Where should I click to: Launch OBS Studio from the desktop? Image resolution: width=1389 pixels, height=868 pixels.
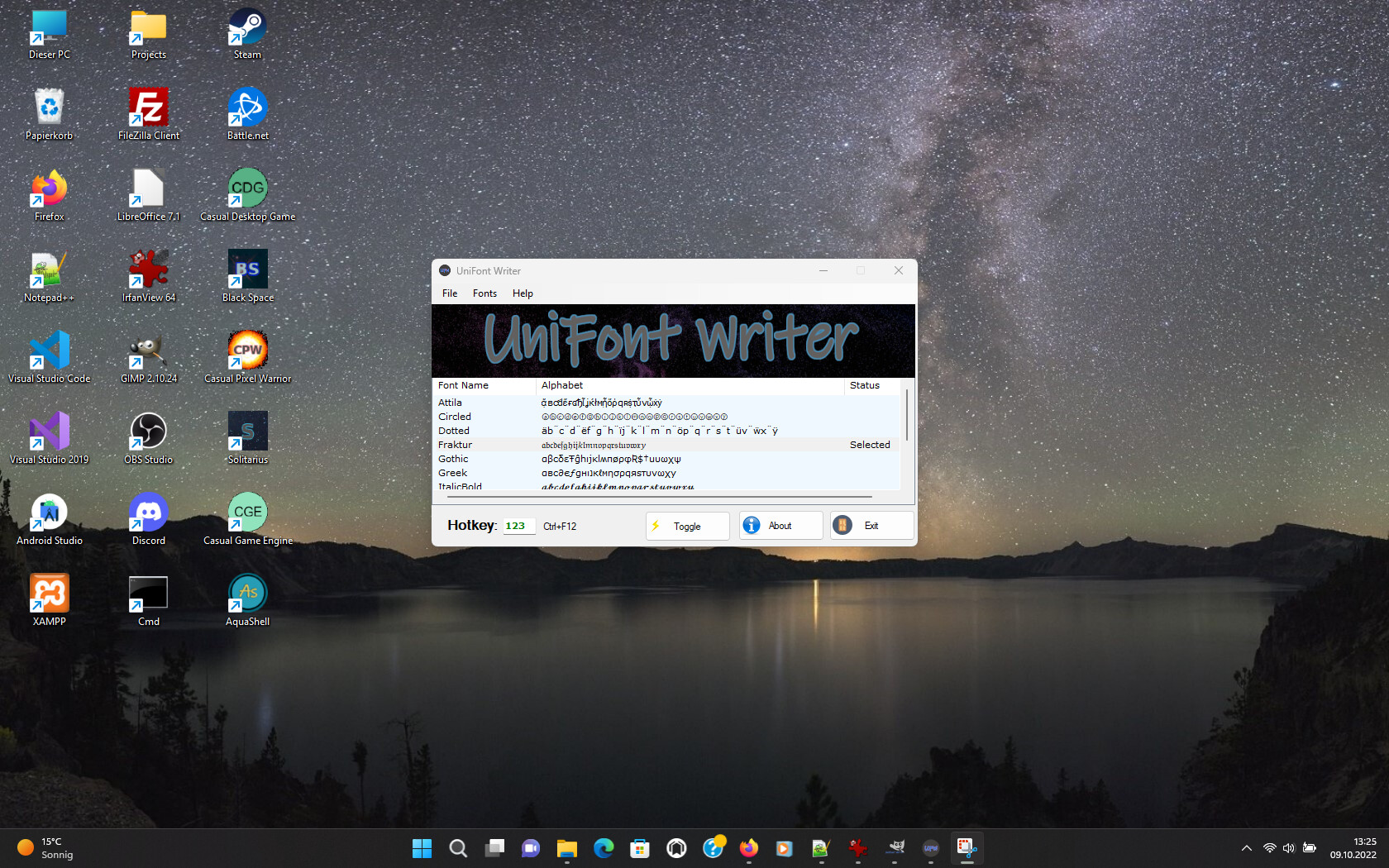[x=148, y=432]
